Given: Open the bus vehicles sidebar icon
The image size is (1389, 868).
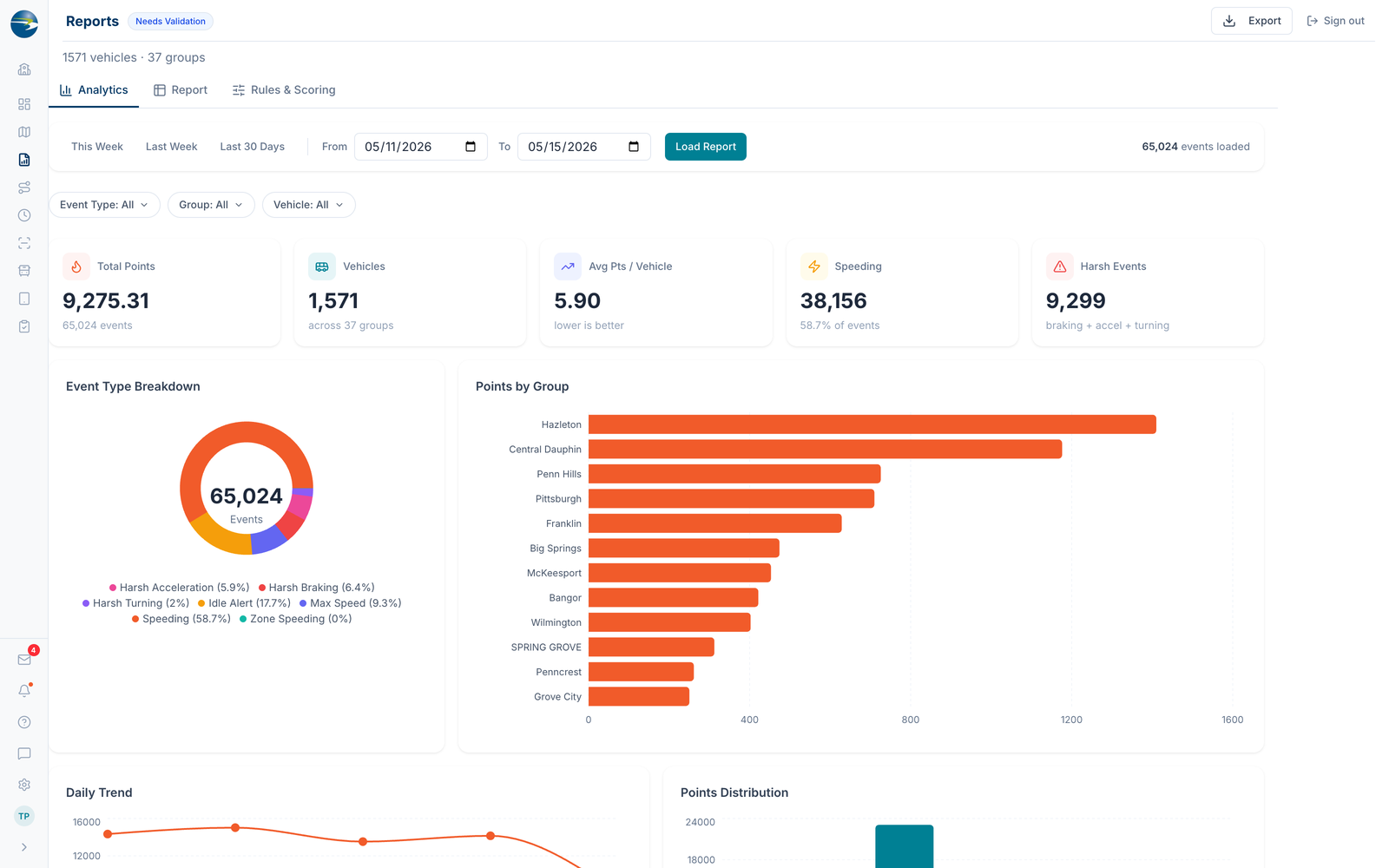Looking at the screenshot, I should tap(24, 271).
